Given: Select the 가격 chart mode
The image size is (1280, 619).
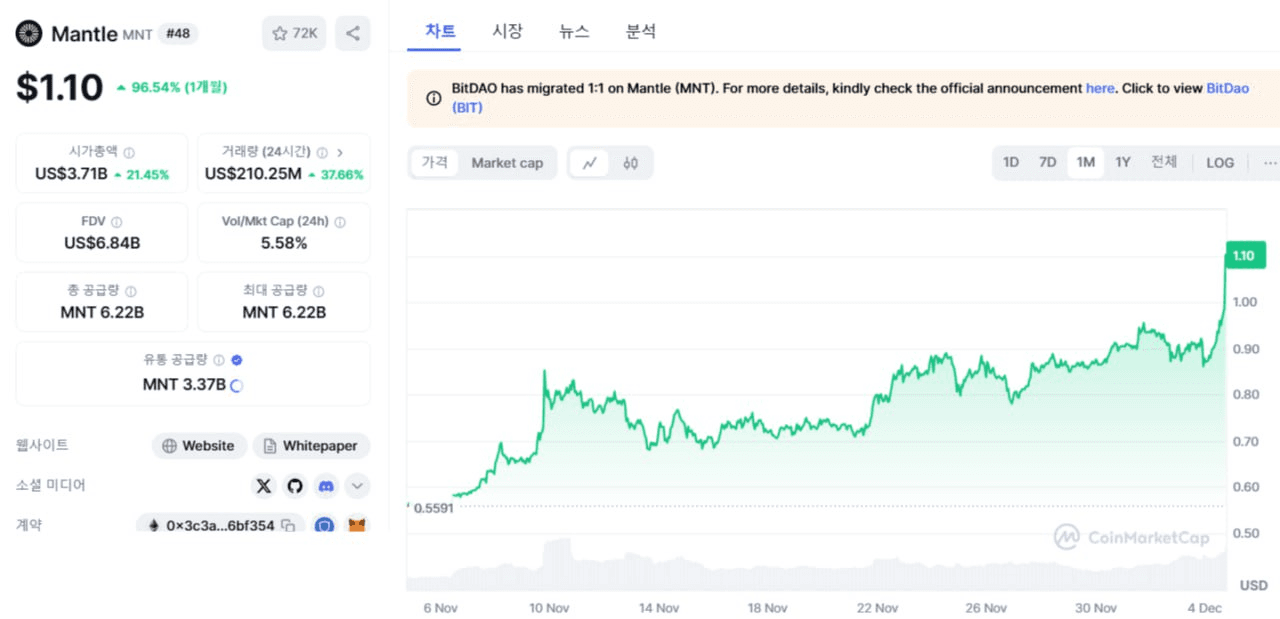Looking at the screenshot, I should click(434, 162).
